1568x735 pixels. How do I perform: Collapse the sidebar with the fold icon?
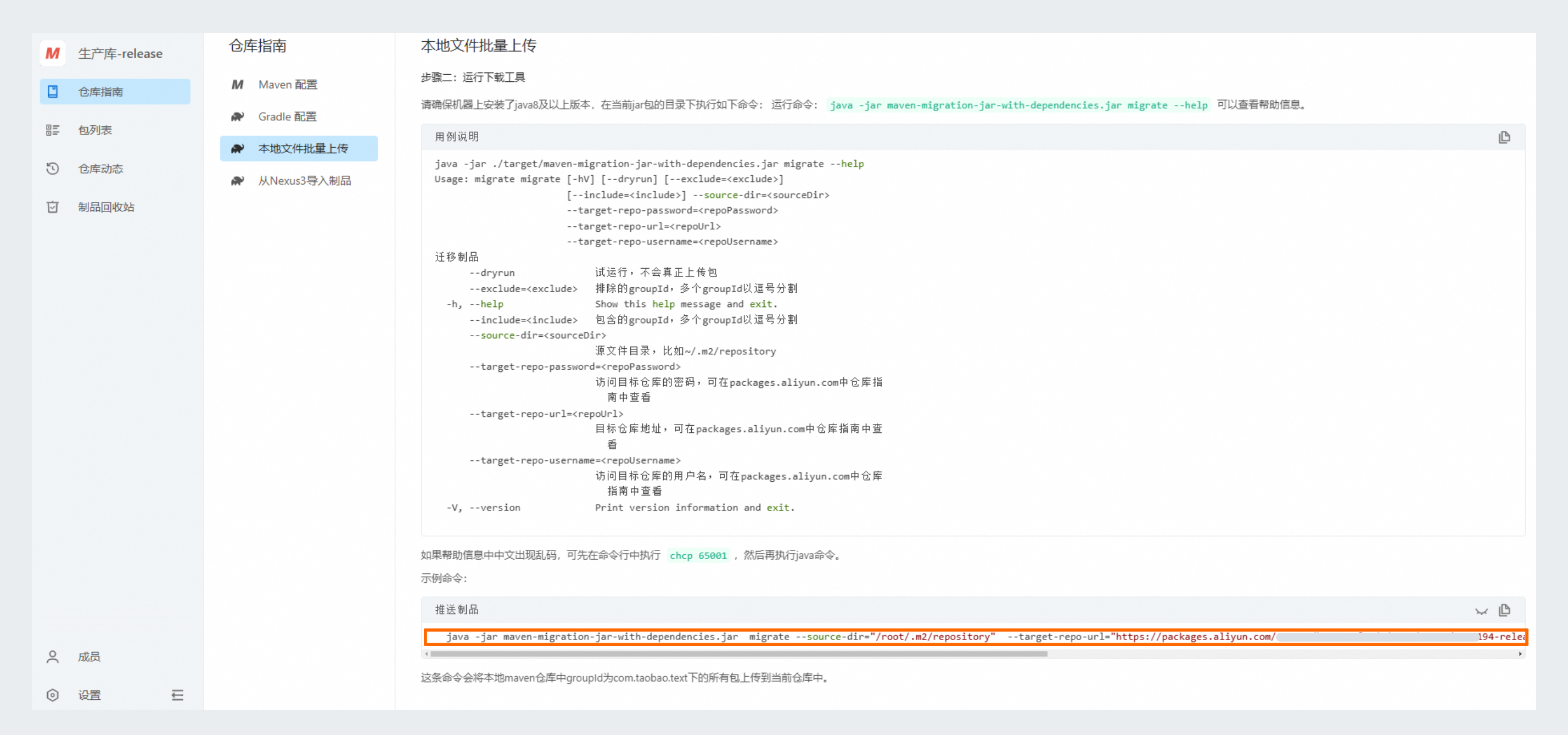click(177, 695)
